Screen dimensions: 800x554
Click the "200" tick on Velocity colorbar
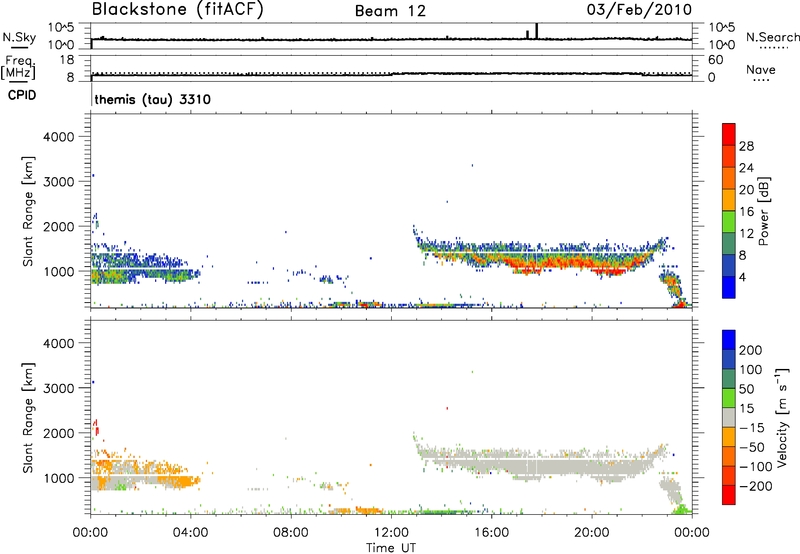(x=751, y=350)
